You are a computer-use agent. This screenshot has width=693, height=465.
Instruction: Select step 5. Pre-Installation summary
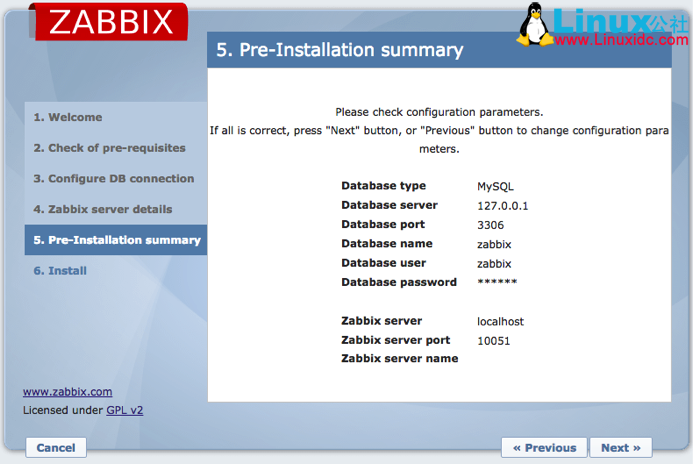click(116, 240)
